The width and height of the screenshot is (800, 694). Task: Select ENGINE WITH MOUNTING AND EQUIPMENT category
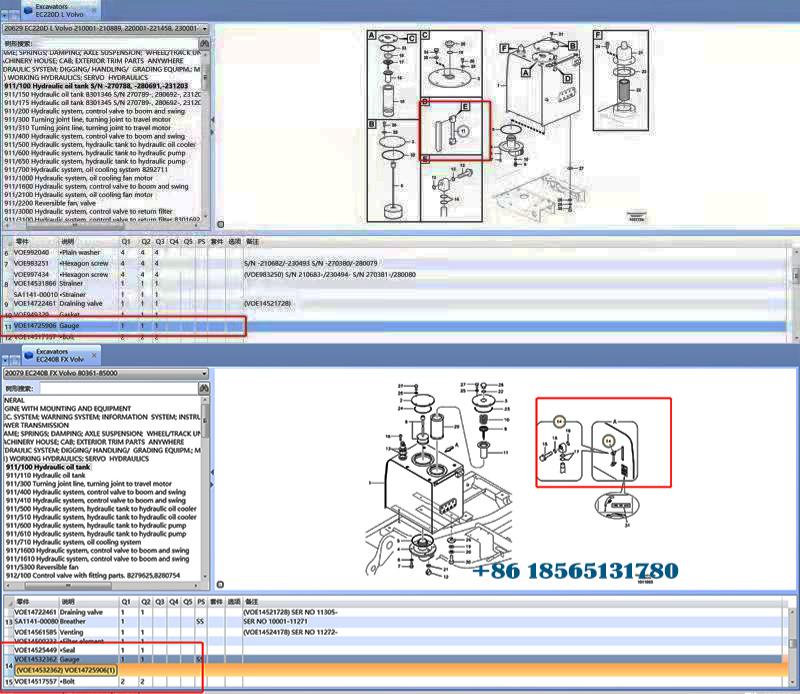[67, 408]
